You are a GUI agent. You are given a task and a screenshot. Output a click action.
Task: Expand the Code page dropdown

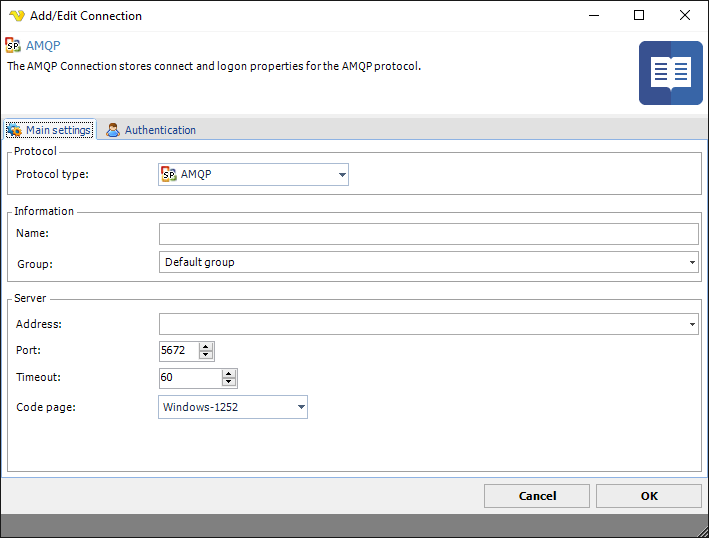point(301,407)
